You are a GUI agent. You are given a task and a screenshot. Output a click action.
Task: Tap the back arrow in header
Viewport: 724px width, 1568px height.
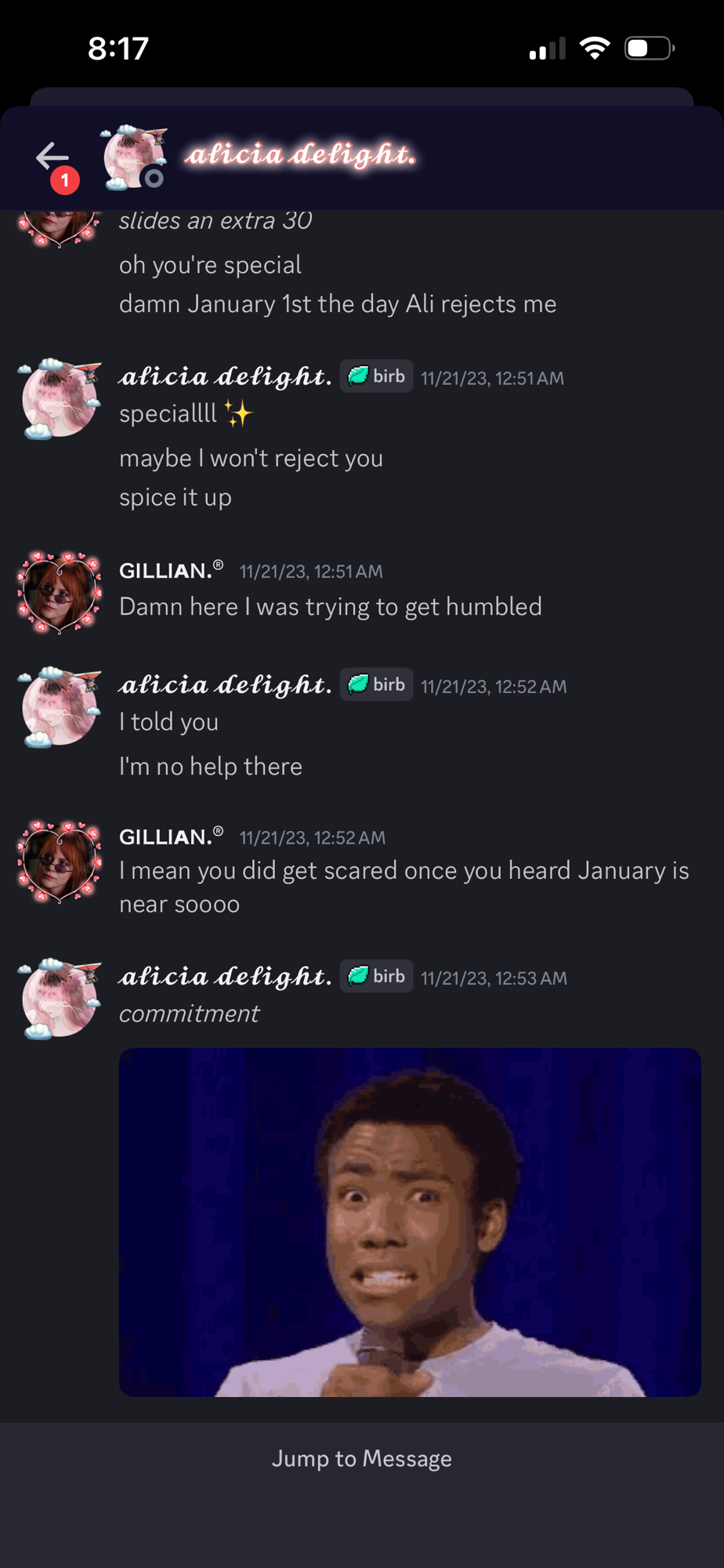point(52,157)
